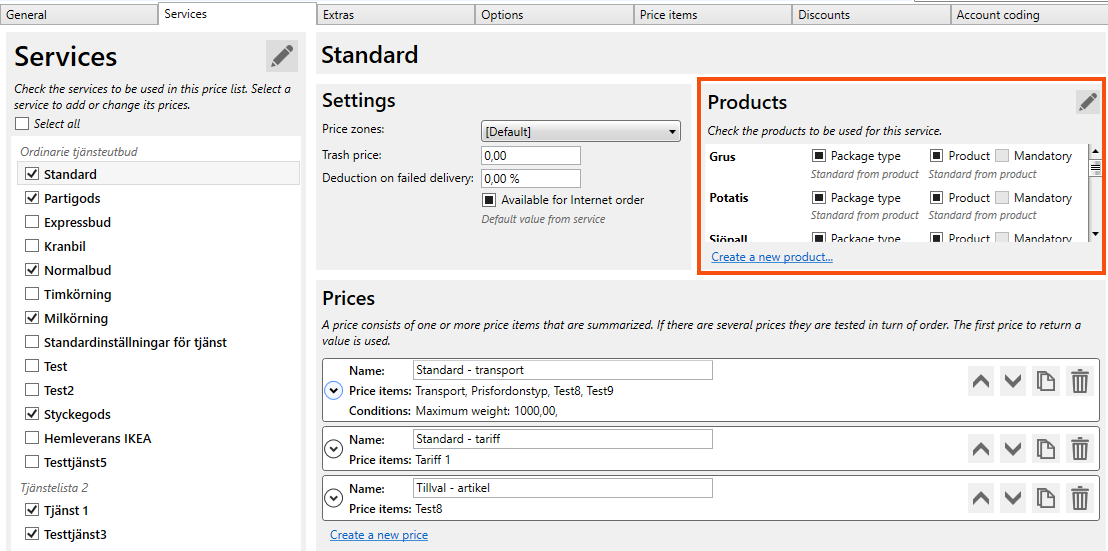Duplicate the 'Standard - transport' price with copy icon
The height and width of the screenshot is (551, 1108).
[x=1046, y=381]
